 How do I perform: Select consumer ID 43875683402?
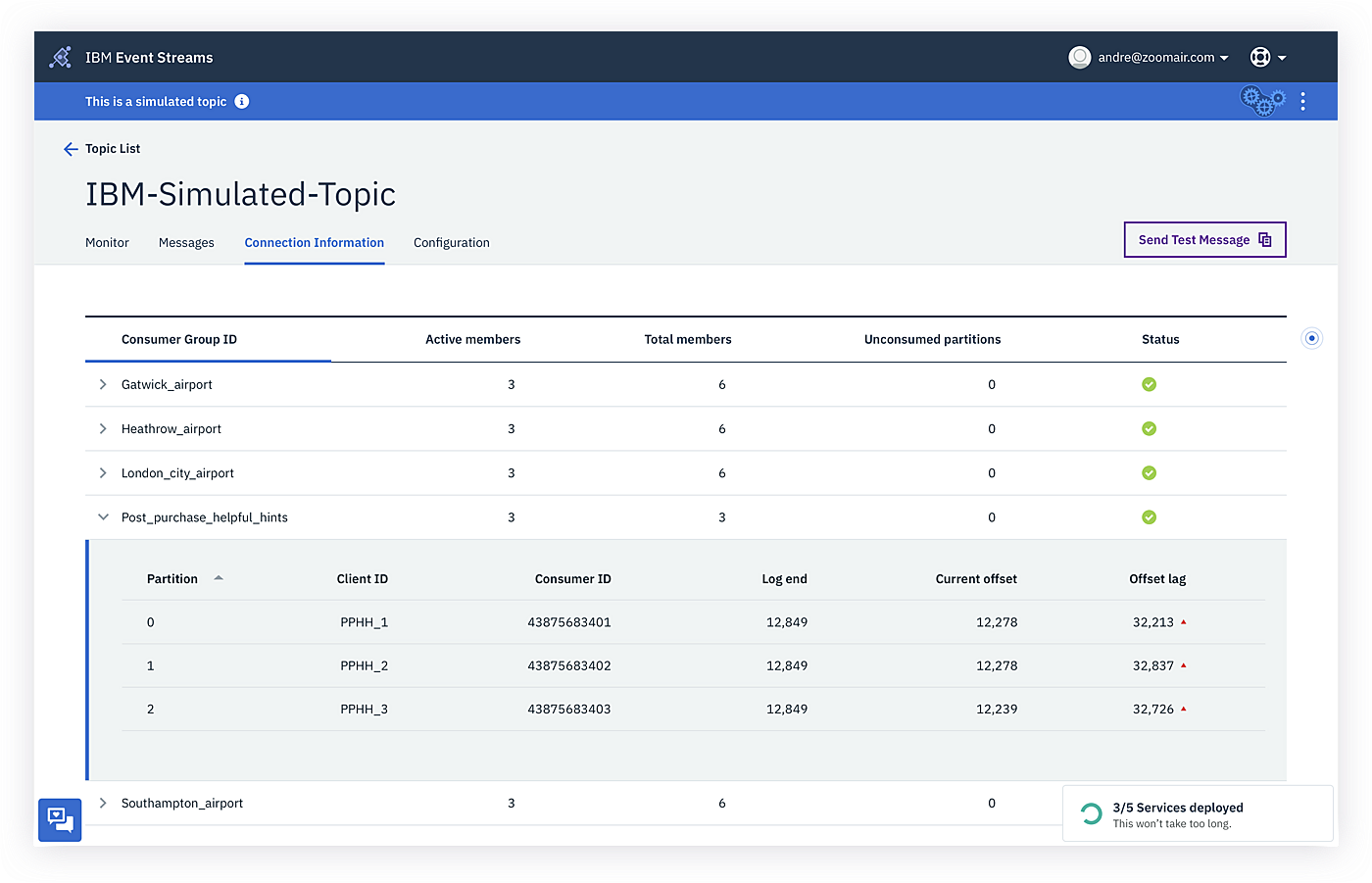[569, 665]
